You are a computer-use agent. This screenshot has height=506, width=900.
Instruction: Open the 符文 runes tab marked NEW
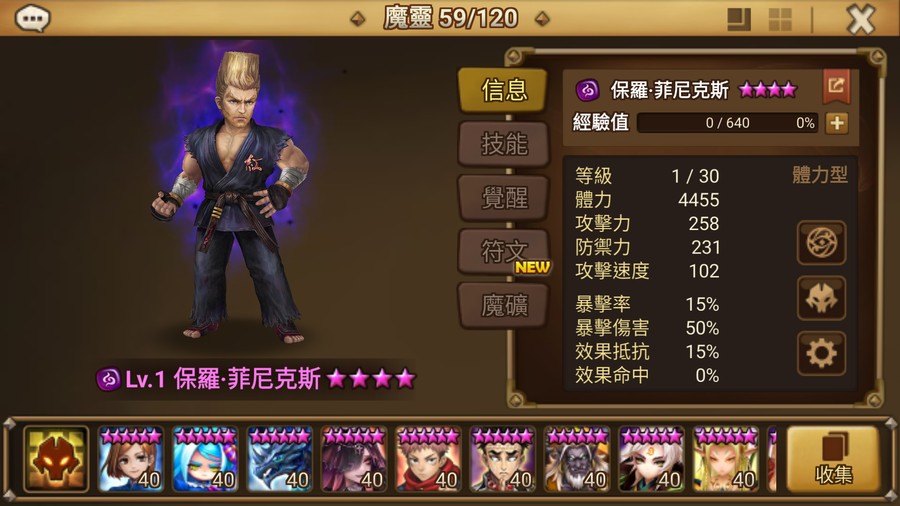(x=504, y=252)
